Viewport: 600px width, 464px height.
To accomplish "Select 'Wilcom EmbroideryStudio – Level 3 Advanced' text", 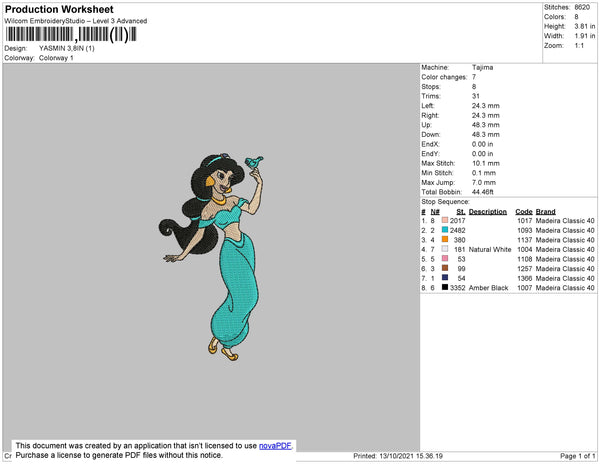I will click(76, 21).
